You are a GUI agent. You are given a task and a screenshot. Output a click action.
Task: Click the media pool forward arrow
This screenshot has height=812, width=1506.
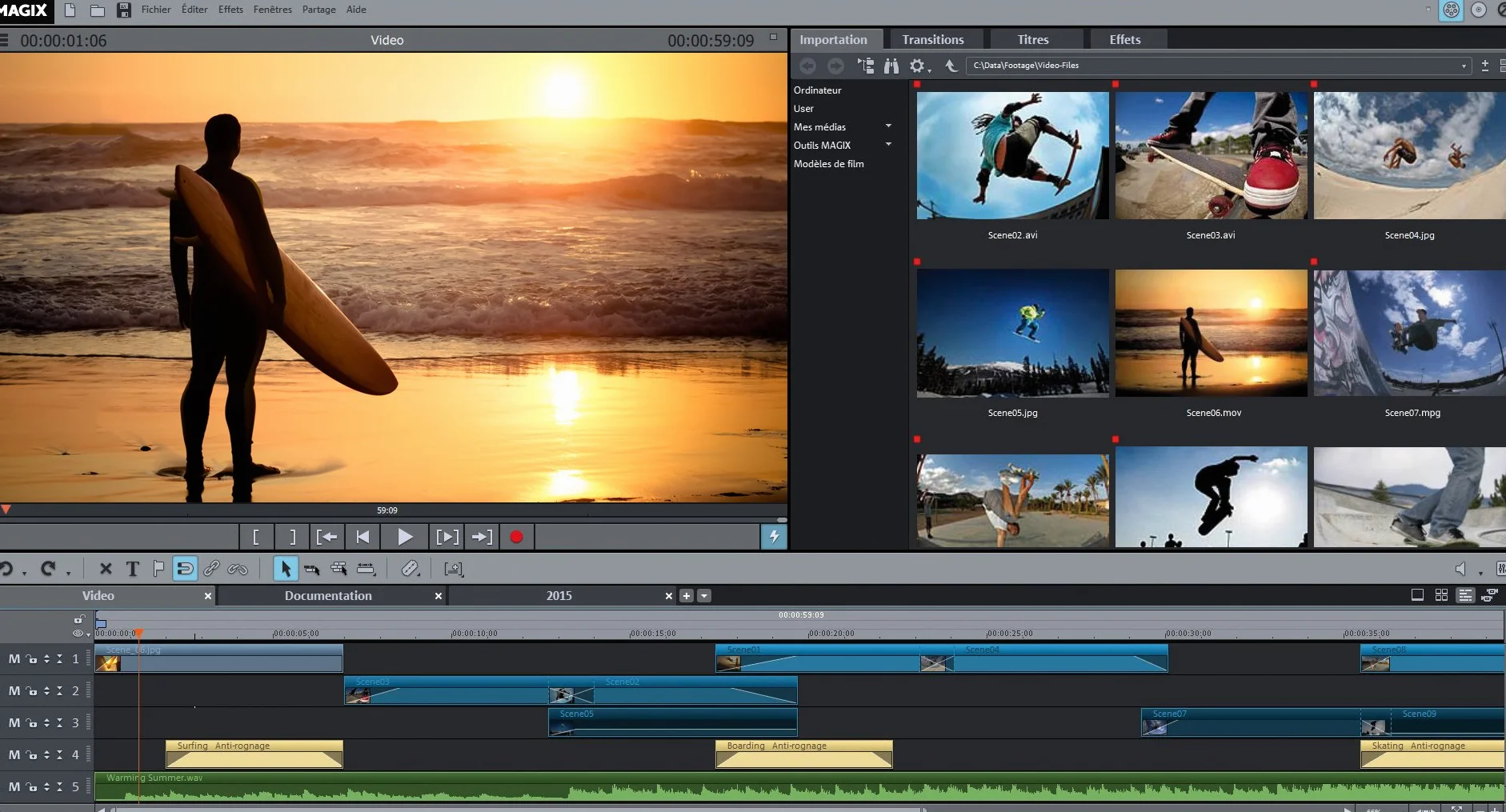coord(835,66)
